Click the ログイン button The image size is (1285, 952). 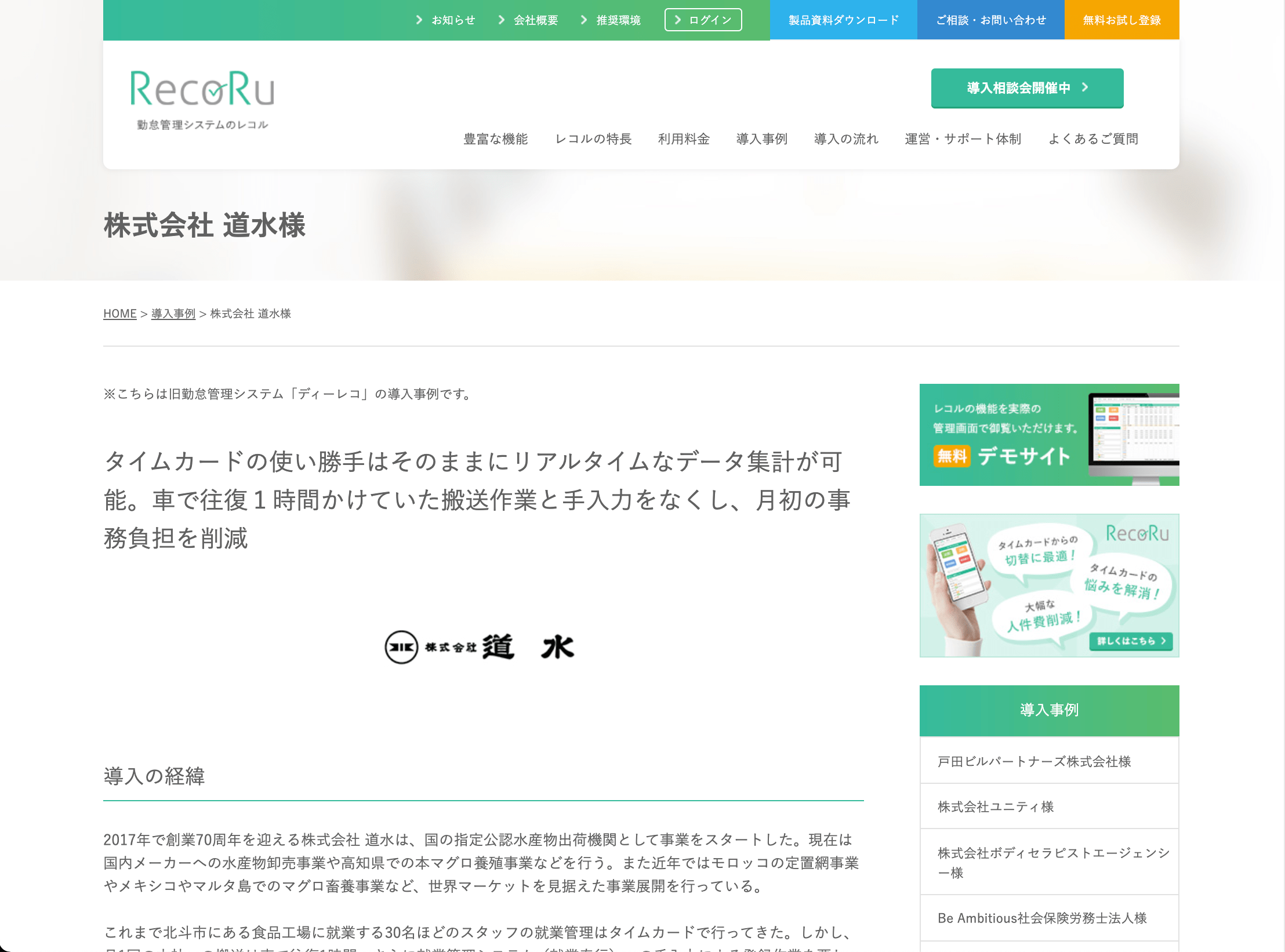[x=703, y=20]
